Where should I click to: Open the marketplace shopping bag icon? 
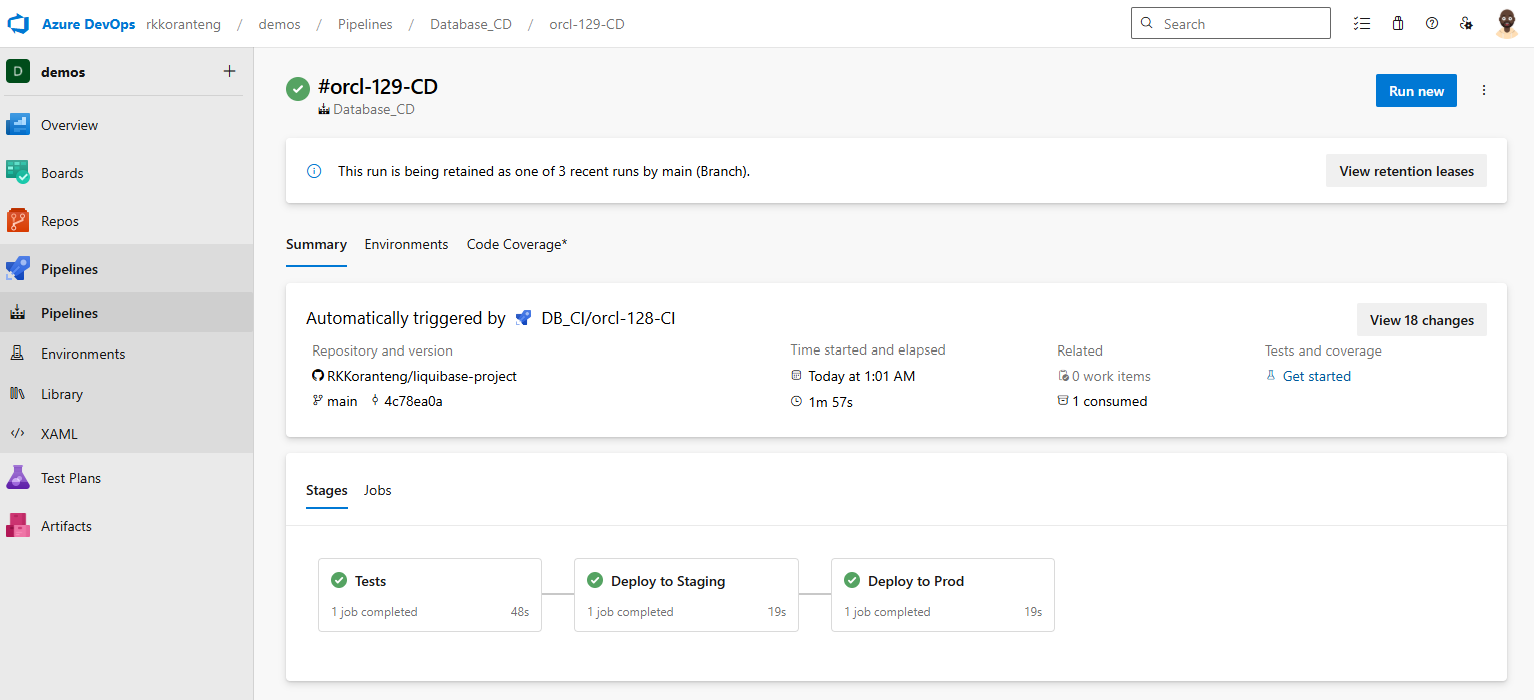(1398, 23)
